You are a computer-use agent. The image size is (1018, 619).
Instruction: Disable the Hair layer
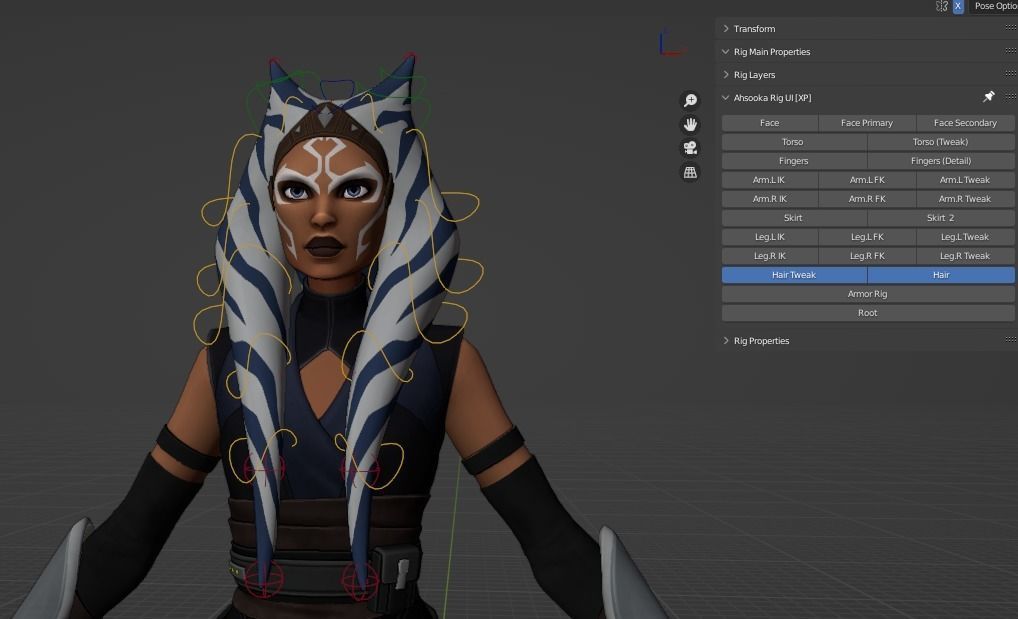coord(941,275)
